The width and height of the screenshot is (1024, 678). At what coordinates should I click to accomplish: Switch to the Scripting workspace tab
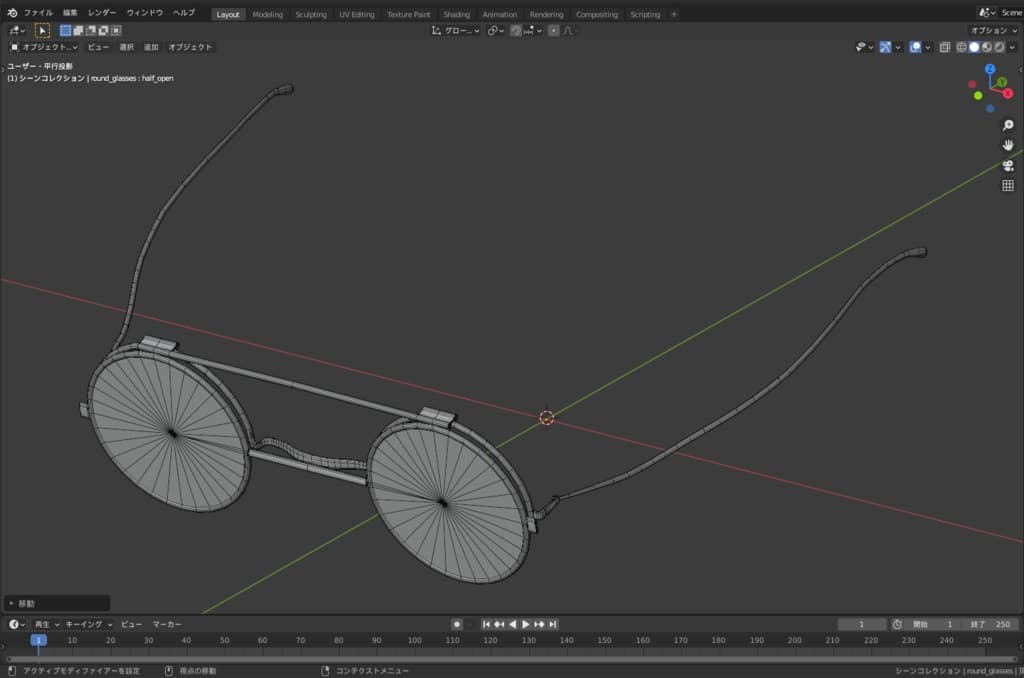pyautogui.click(x=645, y=14)
